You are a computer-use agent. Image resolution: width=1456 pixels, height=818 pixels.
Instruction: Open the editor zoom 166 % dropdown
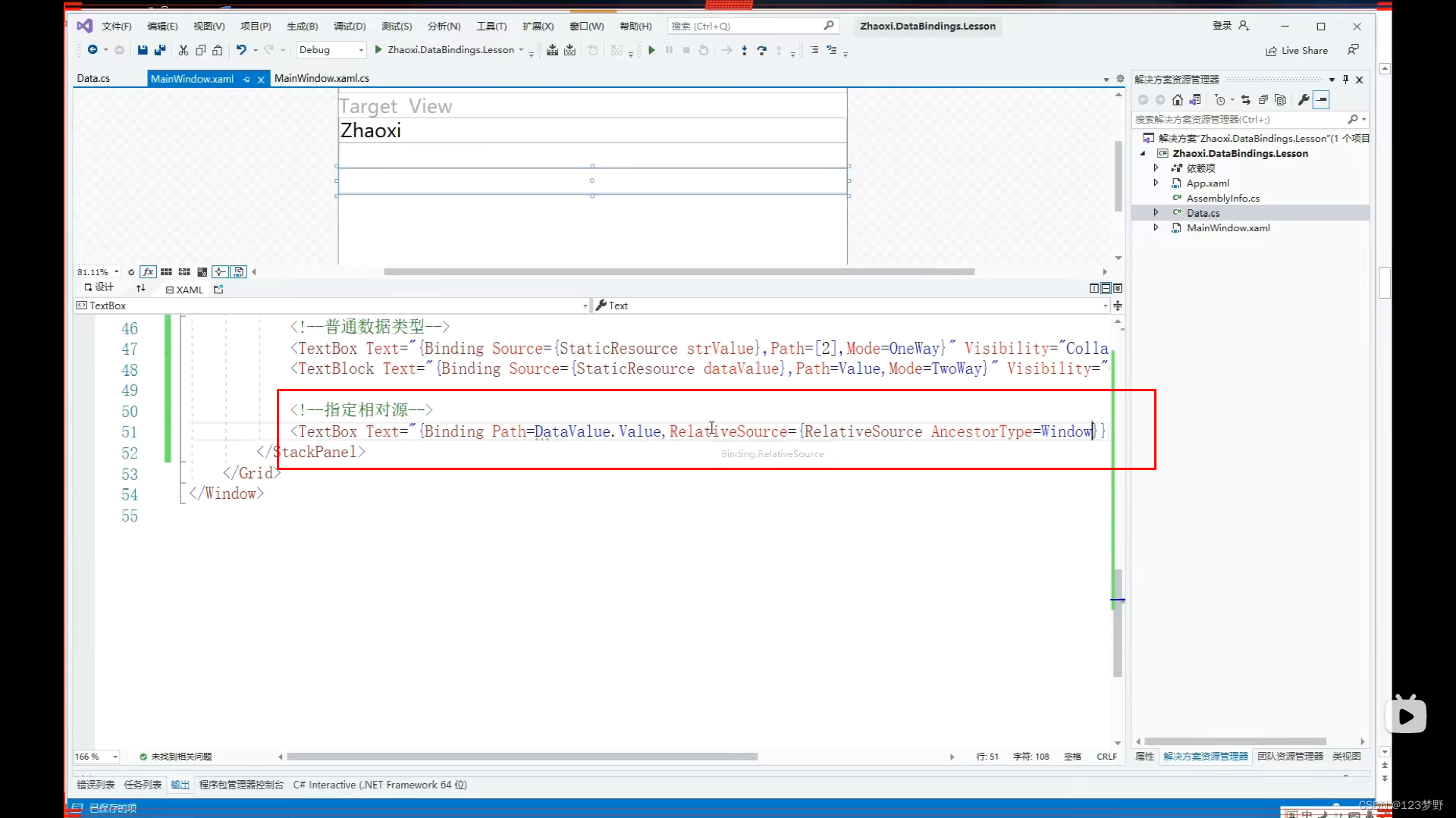(96, 757)
